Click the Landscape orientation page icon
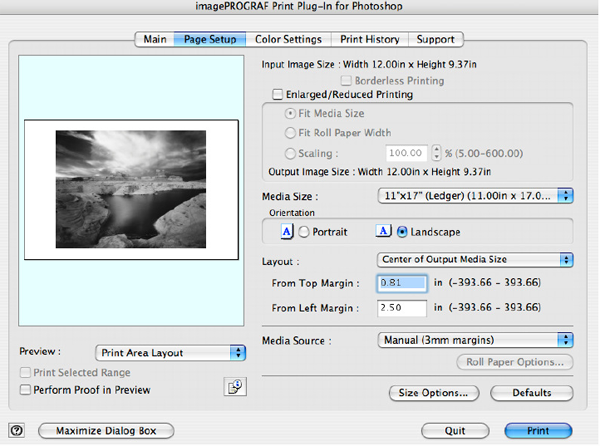The image size is (600, 446). click(x=383, y=231)
